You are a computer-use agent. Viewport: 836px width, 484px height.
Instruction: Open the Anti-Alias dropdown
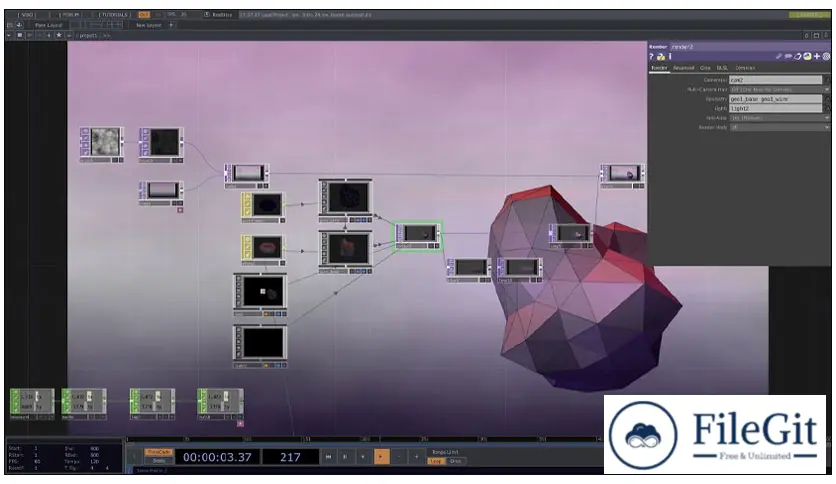coord(779,118)
